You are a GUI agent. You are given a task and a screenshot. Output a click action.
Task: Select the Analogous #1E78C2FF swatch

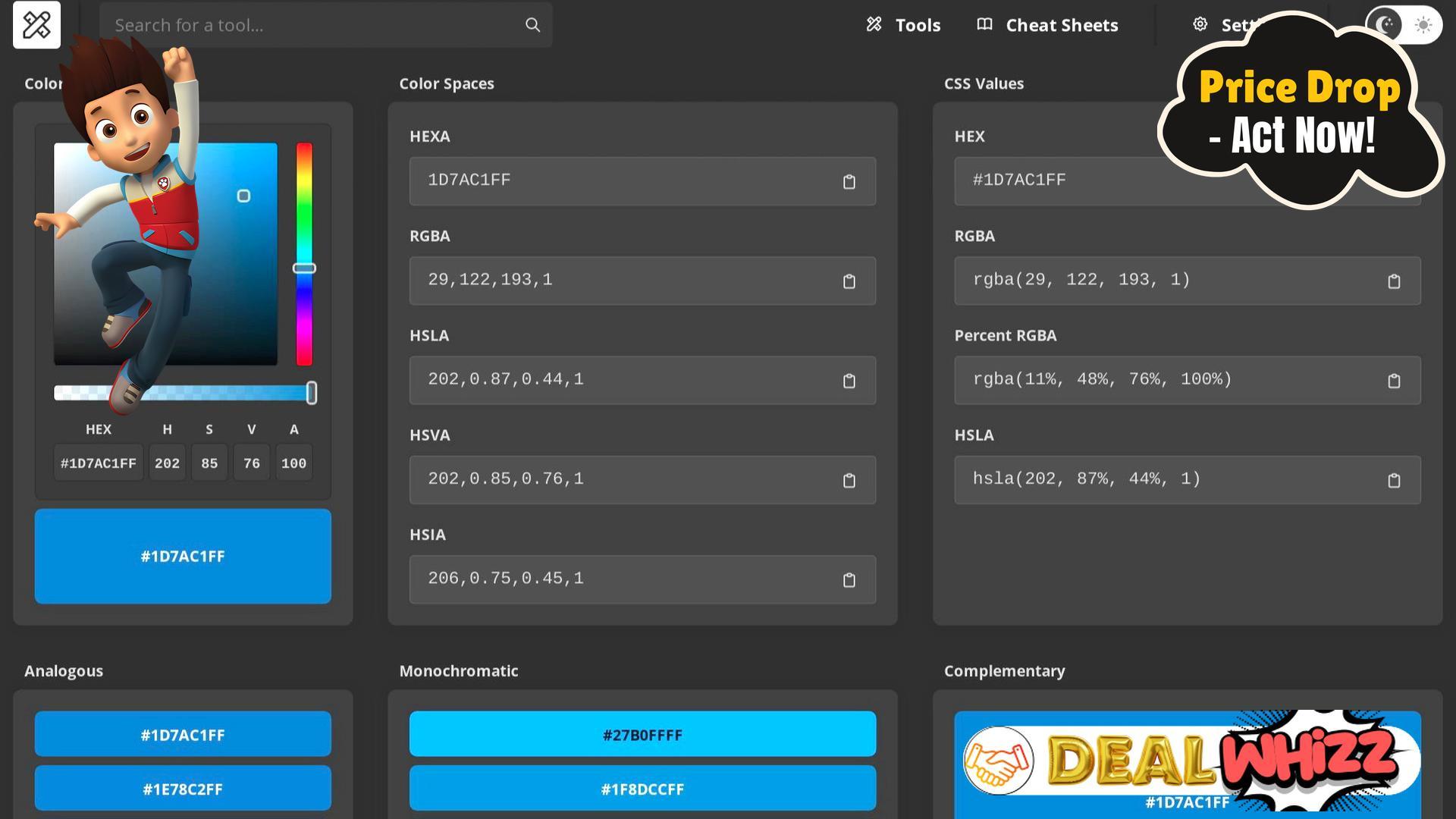183,788
